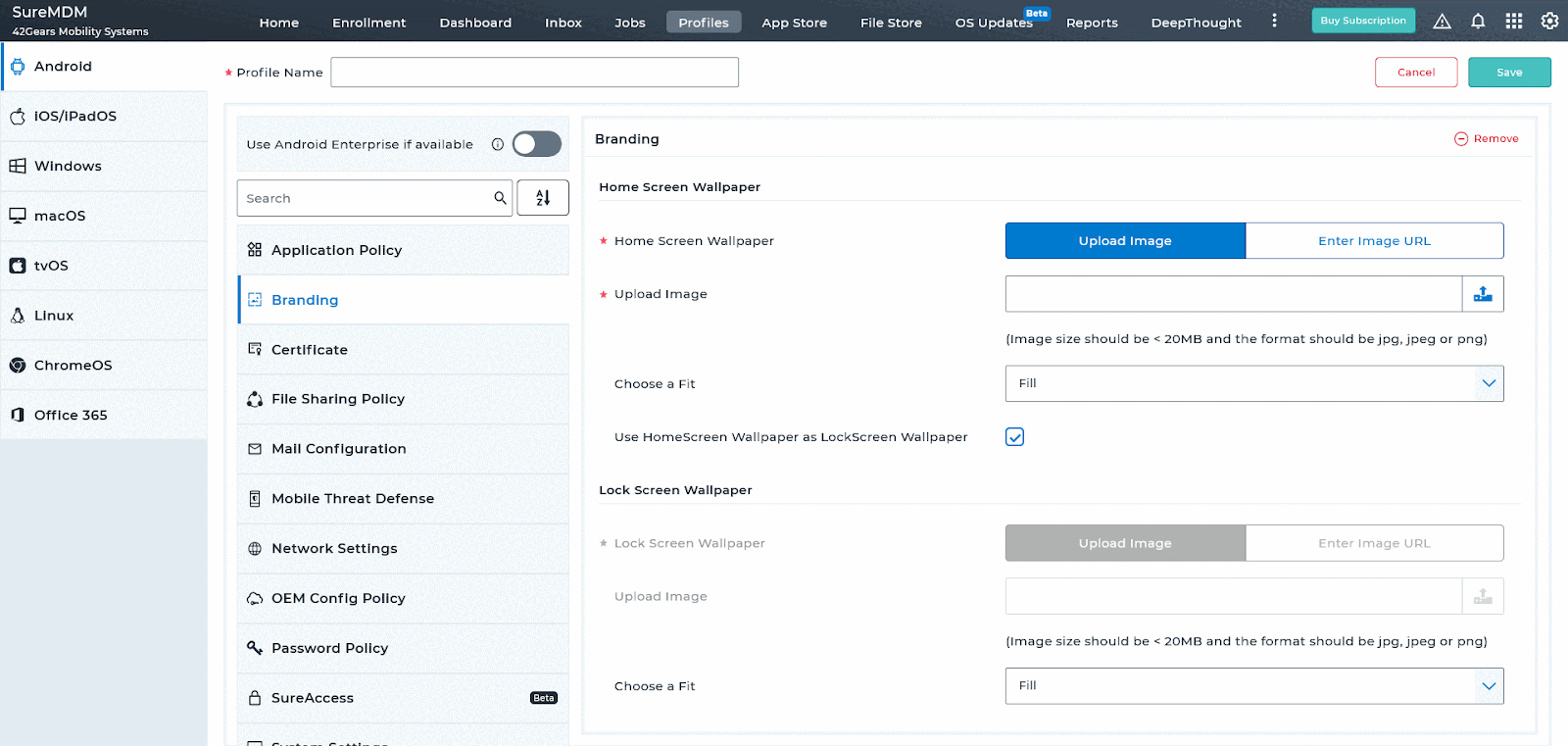Toggle Use Android Enterprise if available

click(536, 144)
